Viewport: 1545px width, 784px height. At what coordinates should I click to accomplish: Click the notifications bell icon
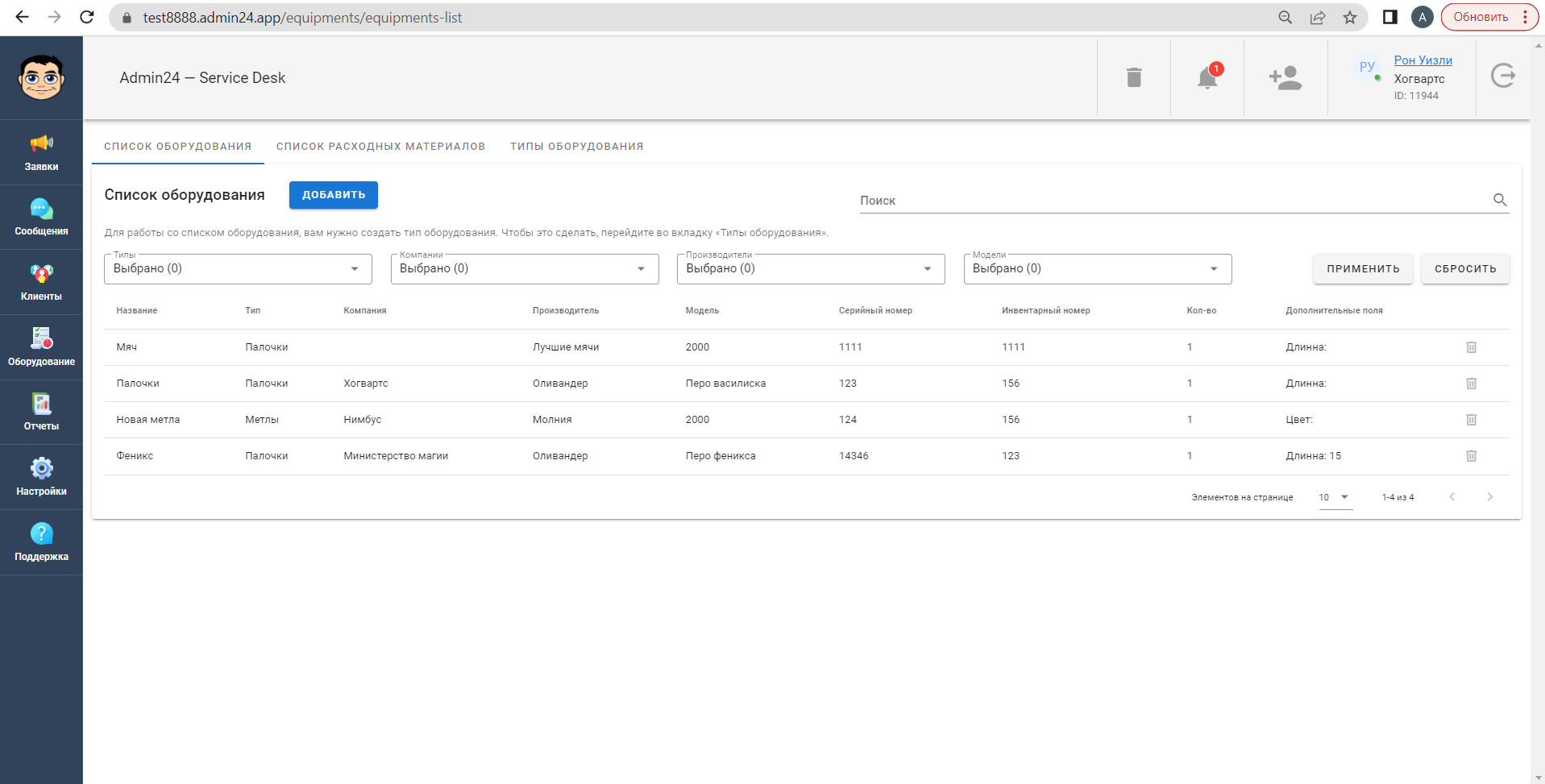(1207, 78)
